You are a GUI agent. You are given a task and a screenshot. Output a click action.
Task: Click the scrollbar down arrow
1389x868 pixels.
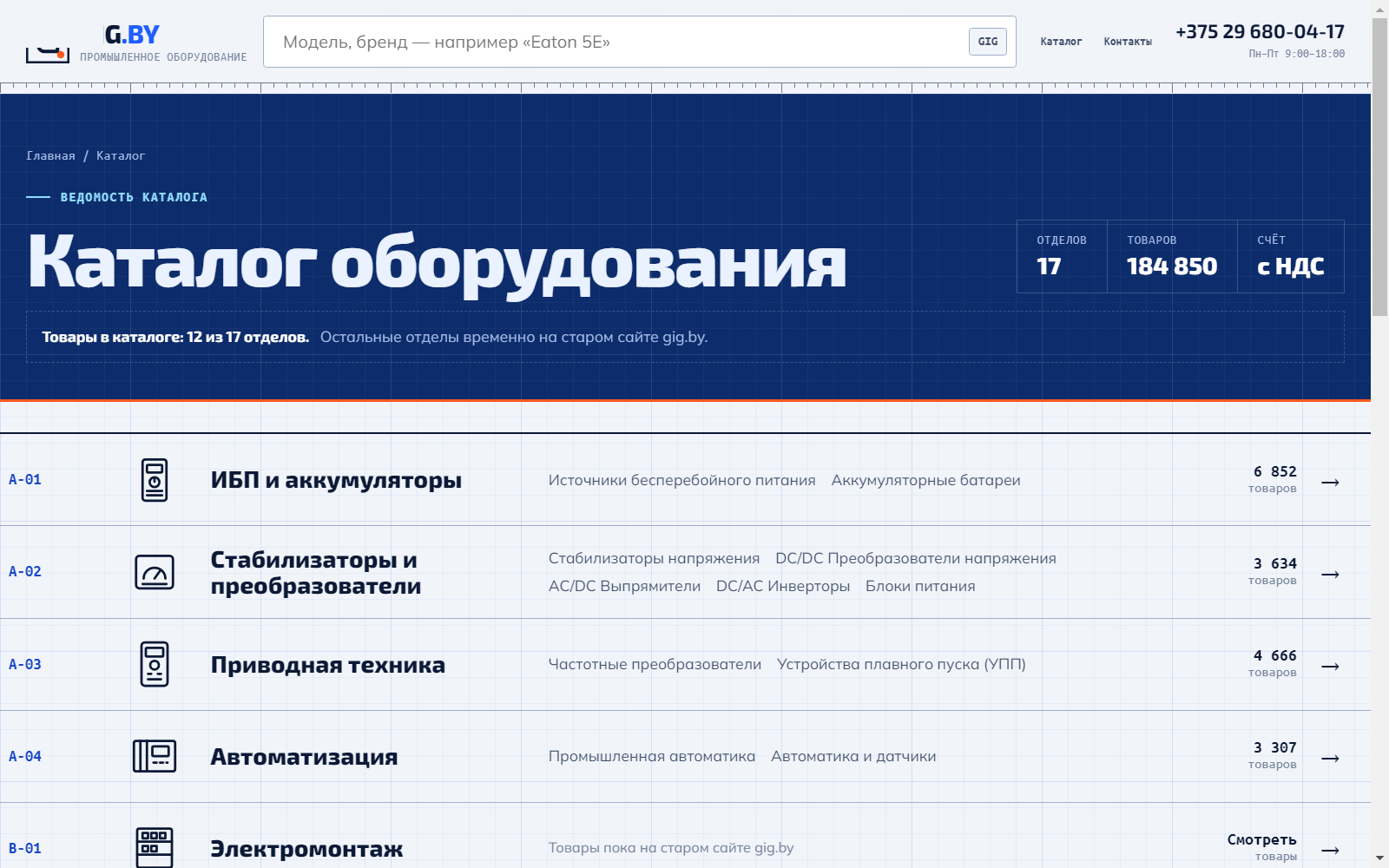[1379, 858]
